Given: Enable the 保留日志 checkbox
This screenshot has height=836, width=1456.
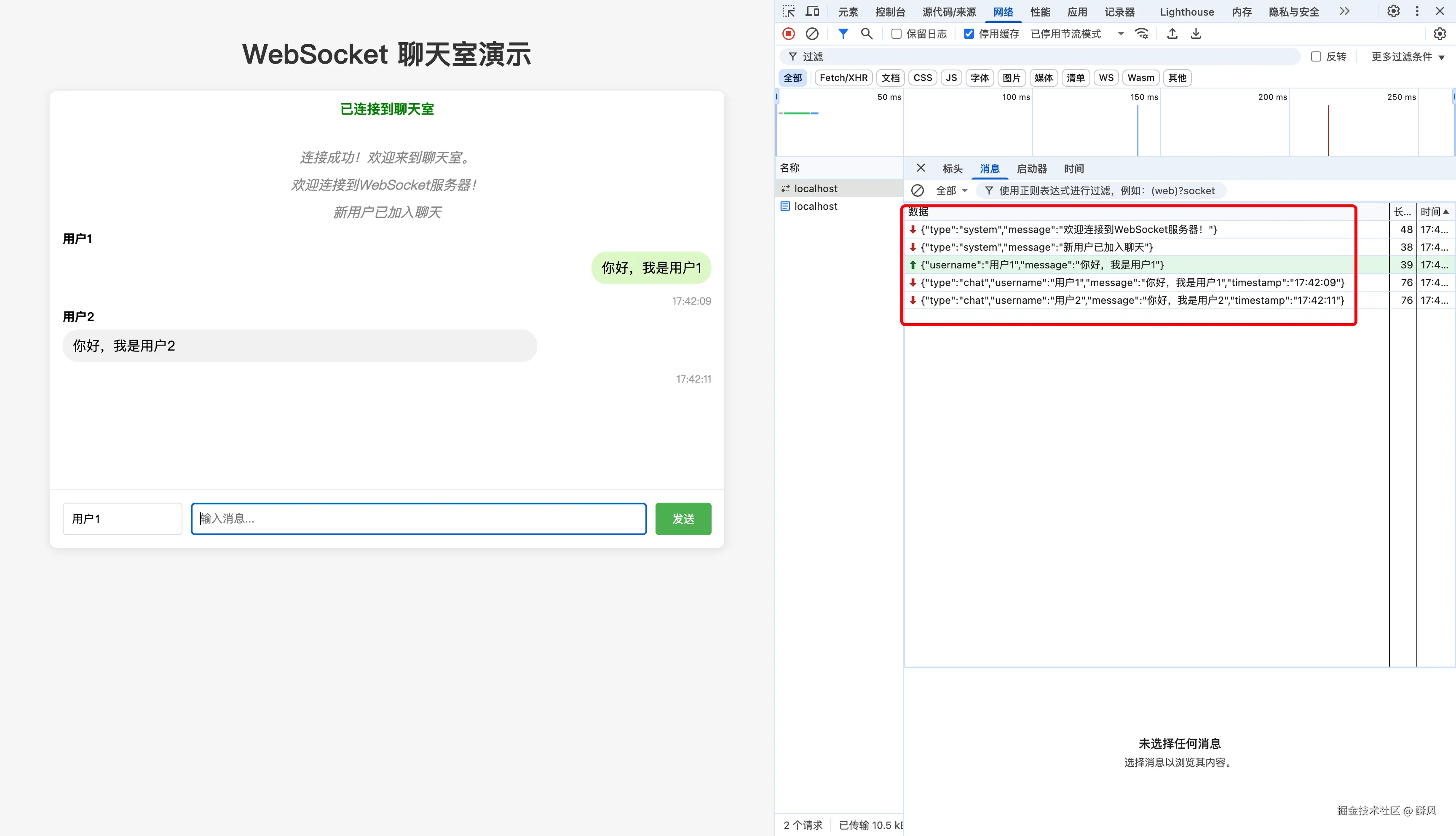Looking at the screenshot, I should coord(897,34).
